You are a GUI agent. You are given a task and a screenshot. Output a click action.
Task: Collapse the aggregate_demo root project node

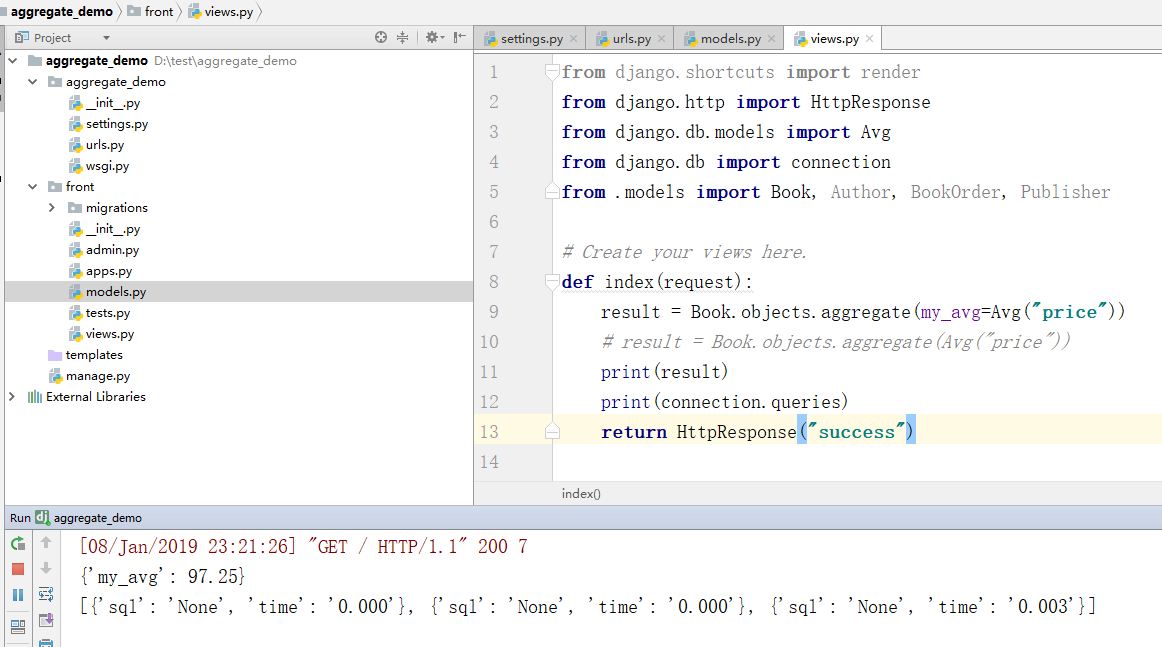[13, 61]
